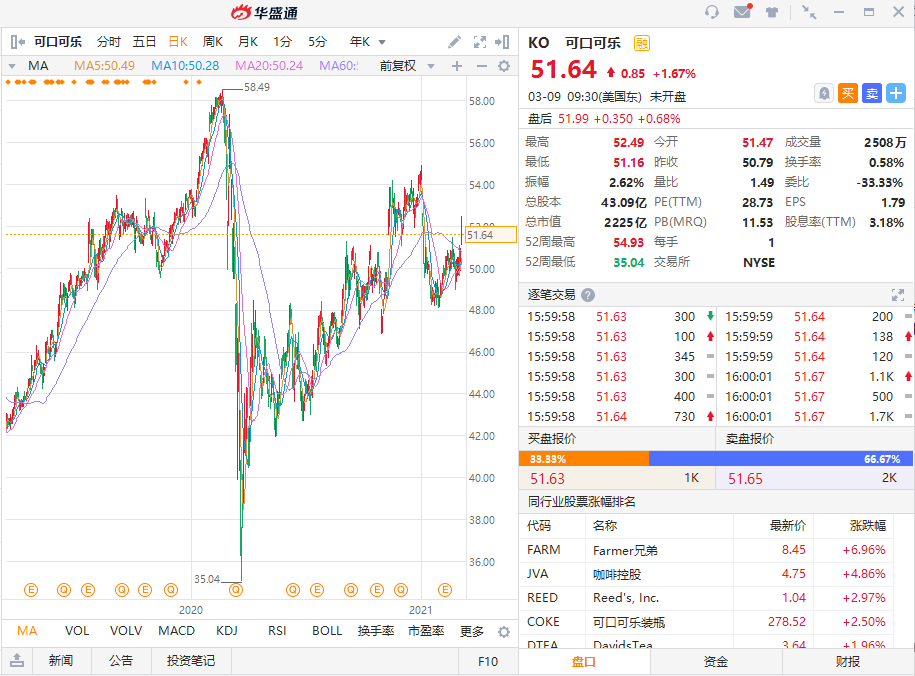Viewport: 915px width, 676px height.
Task: Set price alert bell icon
Action: coord(824,93)
